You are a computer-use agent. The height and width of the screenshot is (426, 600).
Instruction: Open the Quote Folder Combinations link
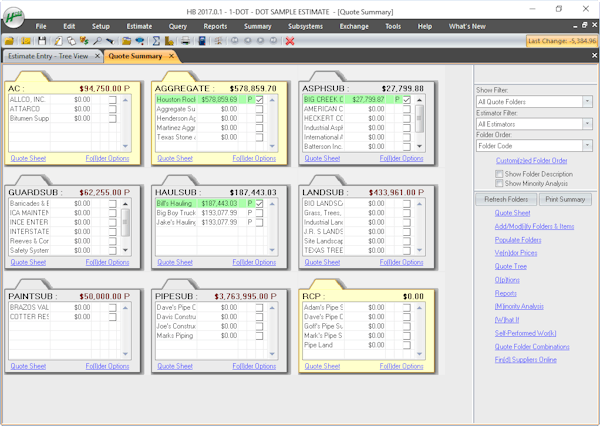click(x=532, y=347)
